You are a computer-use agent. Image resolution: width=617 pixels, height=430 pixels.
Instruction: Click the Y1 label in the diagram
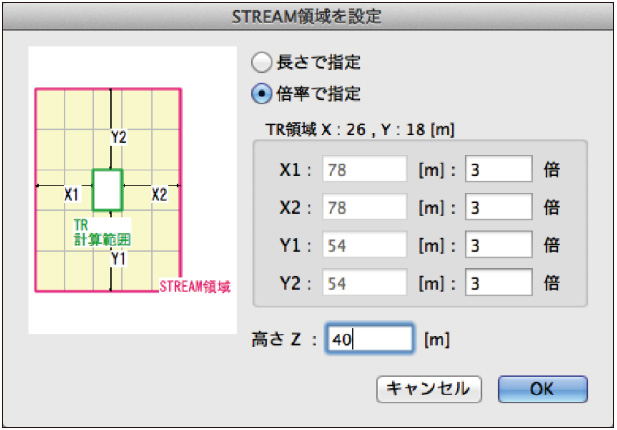(118, 258)
